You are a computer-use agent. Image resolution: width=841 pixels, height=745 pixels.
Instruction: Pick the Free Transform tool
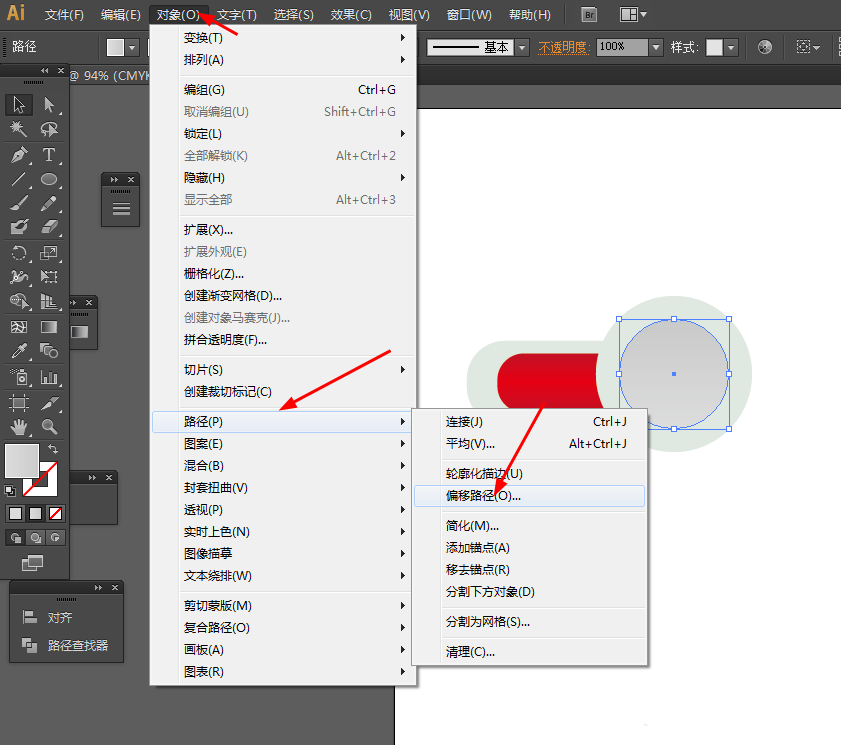click(x=49, y=277)
